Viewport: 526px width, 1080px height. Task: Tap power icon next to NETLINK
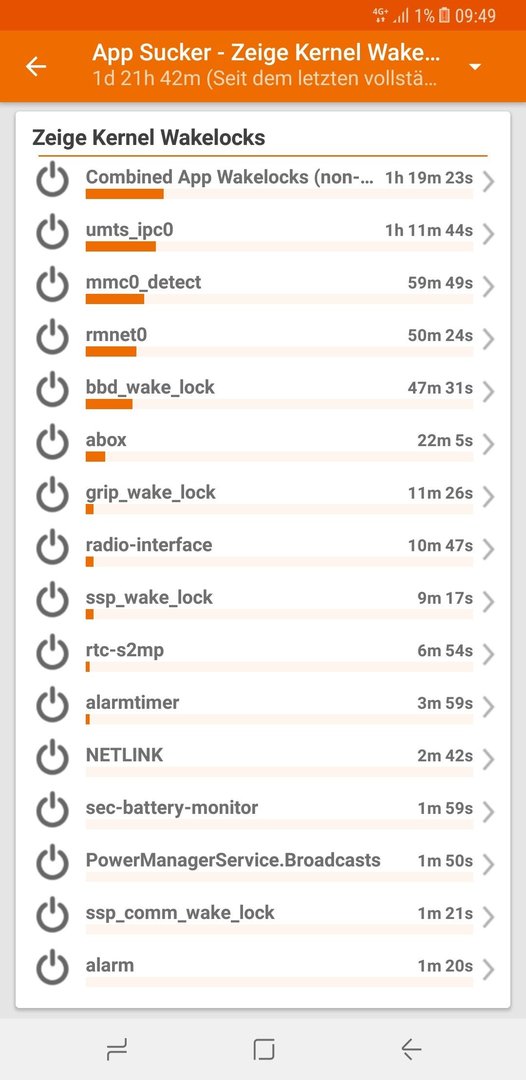tap(52, 758)
